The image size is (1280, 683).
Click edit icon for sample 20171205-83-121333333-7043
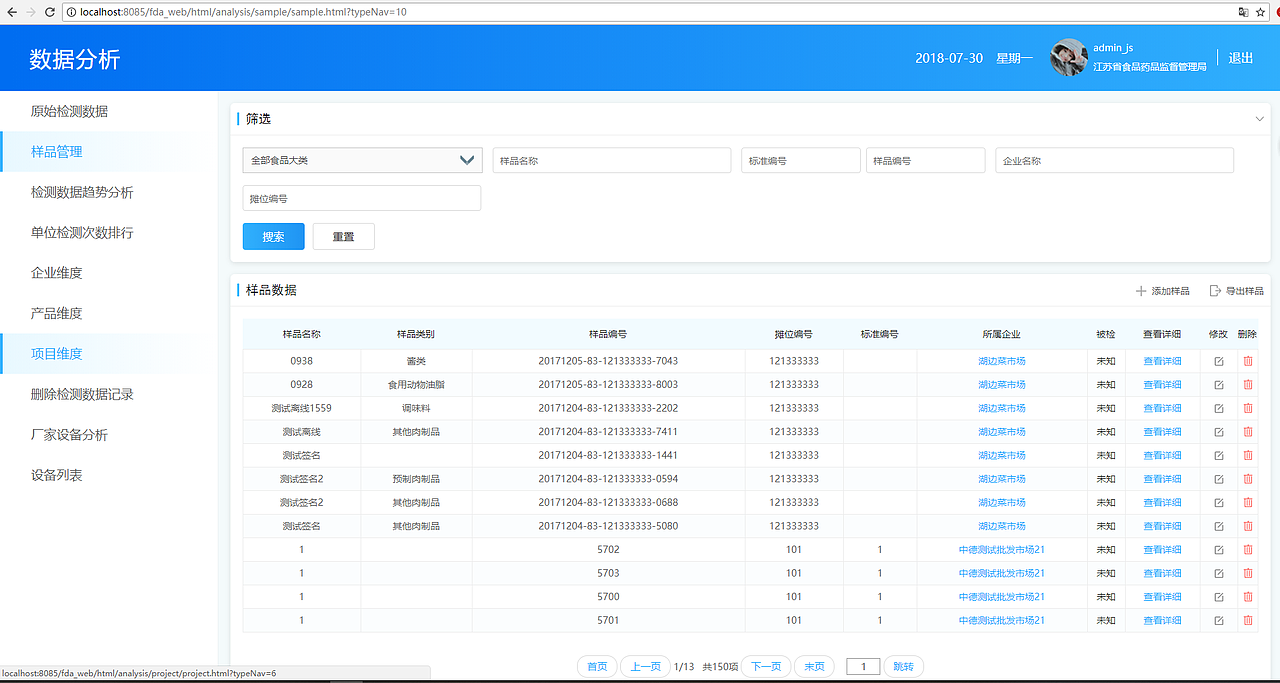[1218, 361]
